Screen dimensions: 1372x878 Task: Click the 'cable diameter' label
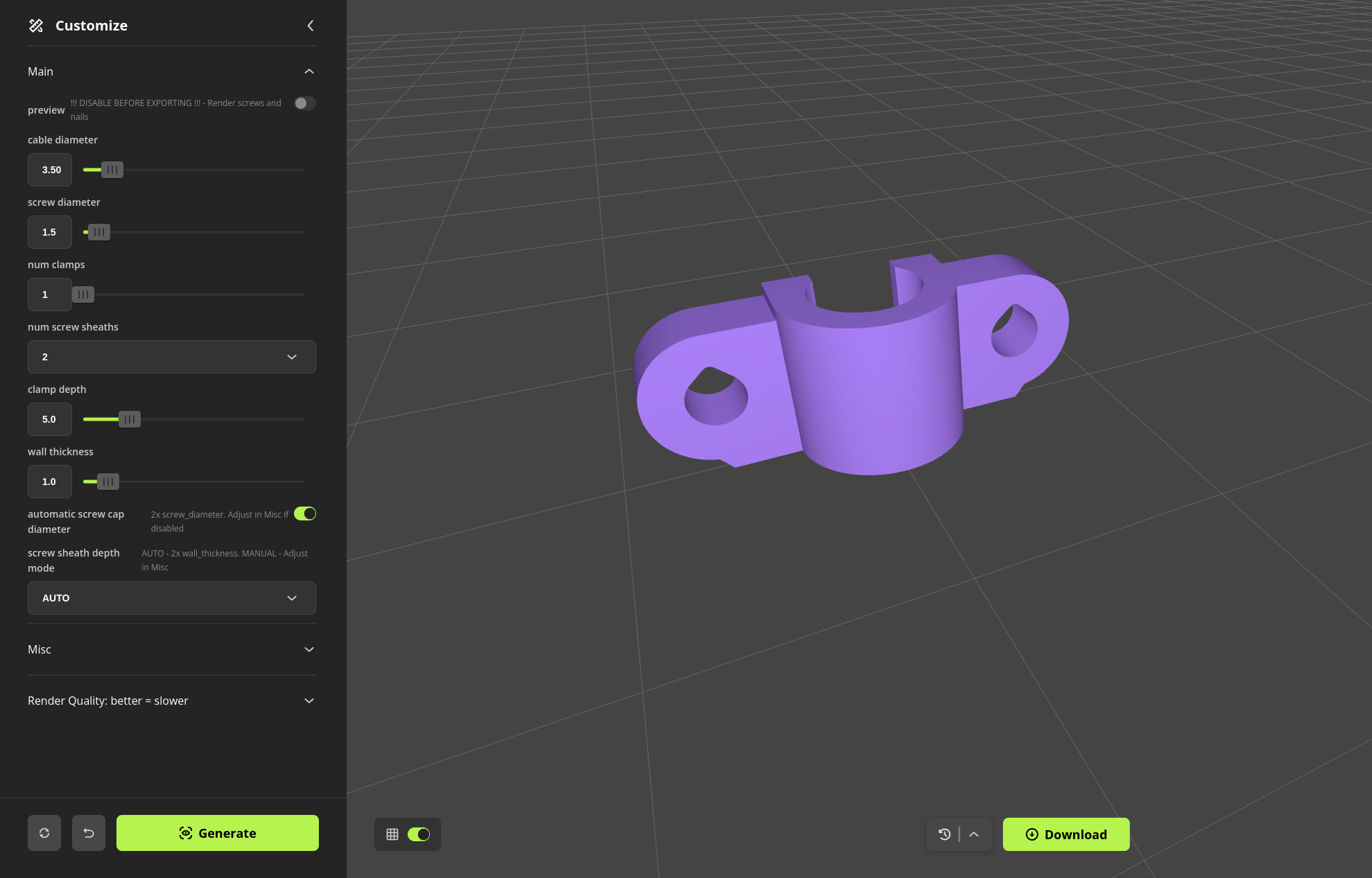(62, 140)
